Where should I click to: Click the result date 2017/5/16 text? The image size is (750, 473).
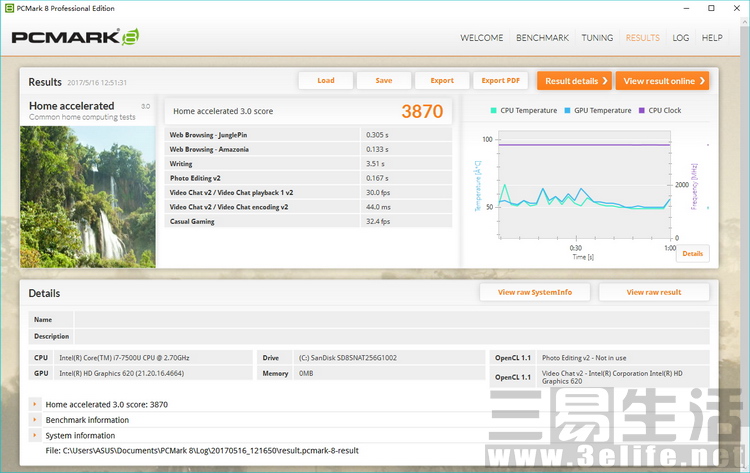coord(97,83)
